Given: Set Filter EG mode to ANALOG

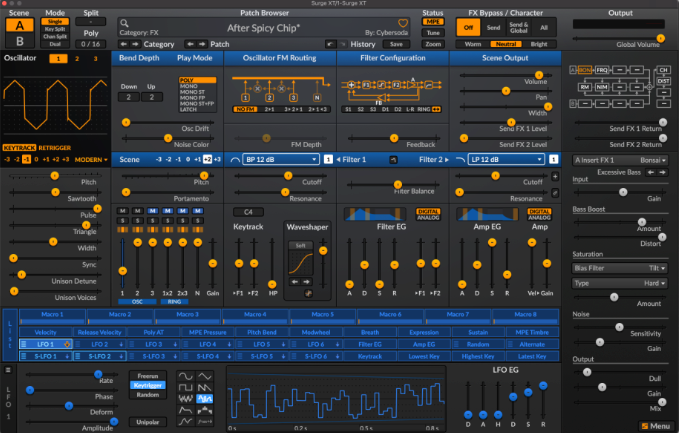Looking at the screenshot, I should pos(428,217).
